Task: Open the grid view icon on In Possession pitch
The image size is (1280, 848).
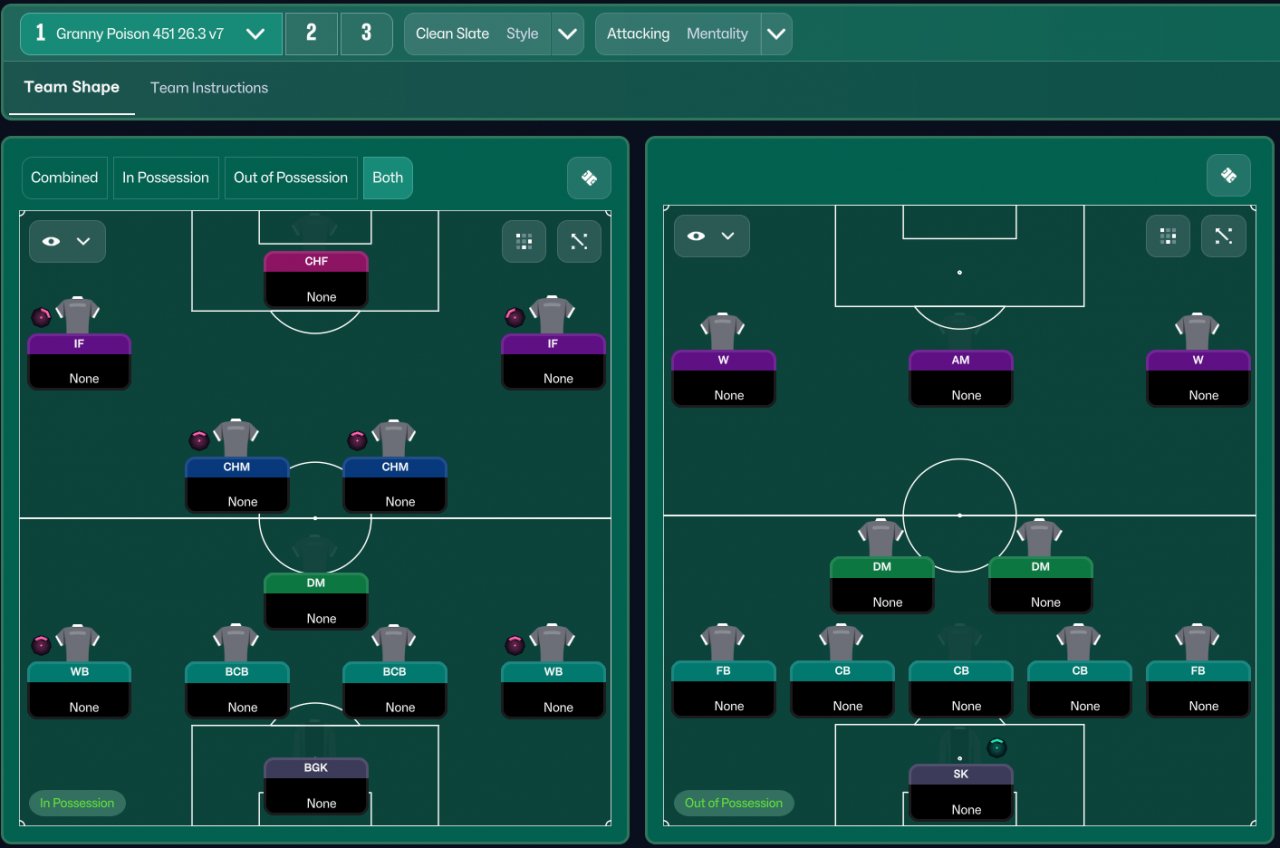Action: (524, 241)
